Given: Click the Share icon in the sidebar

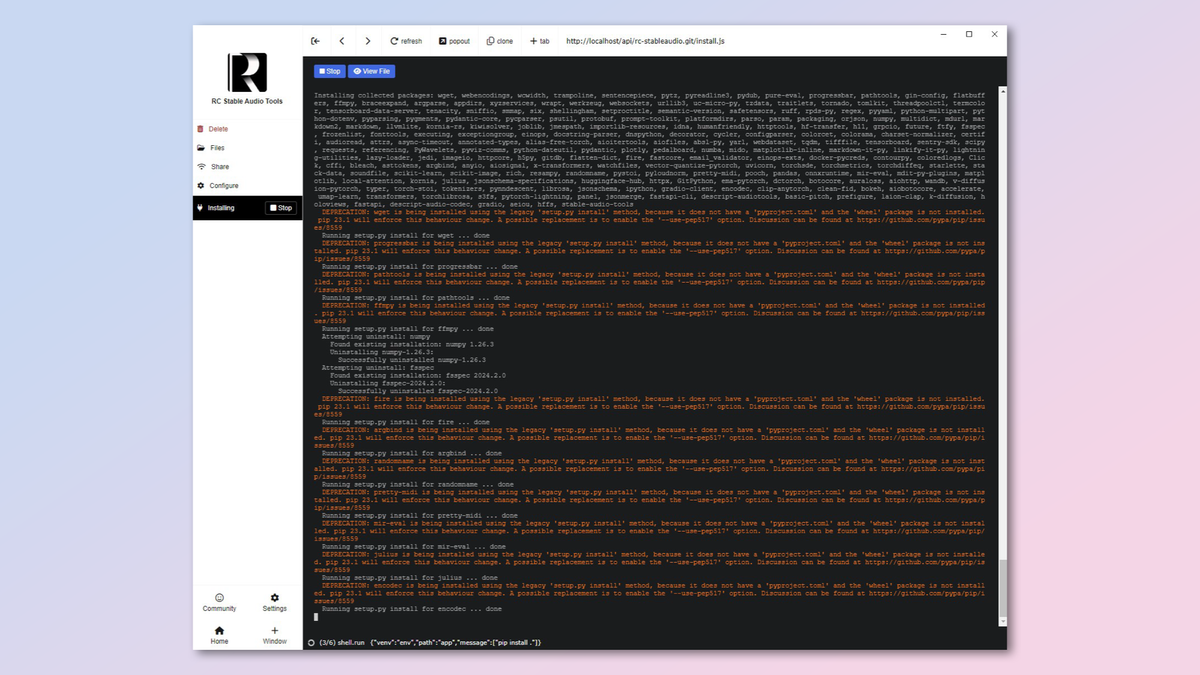Looking at the screenshot, I should [217, 167].
